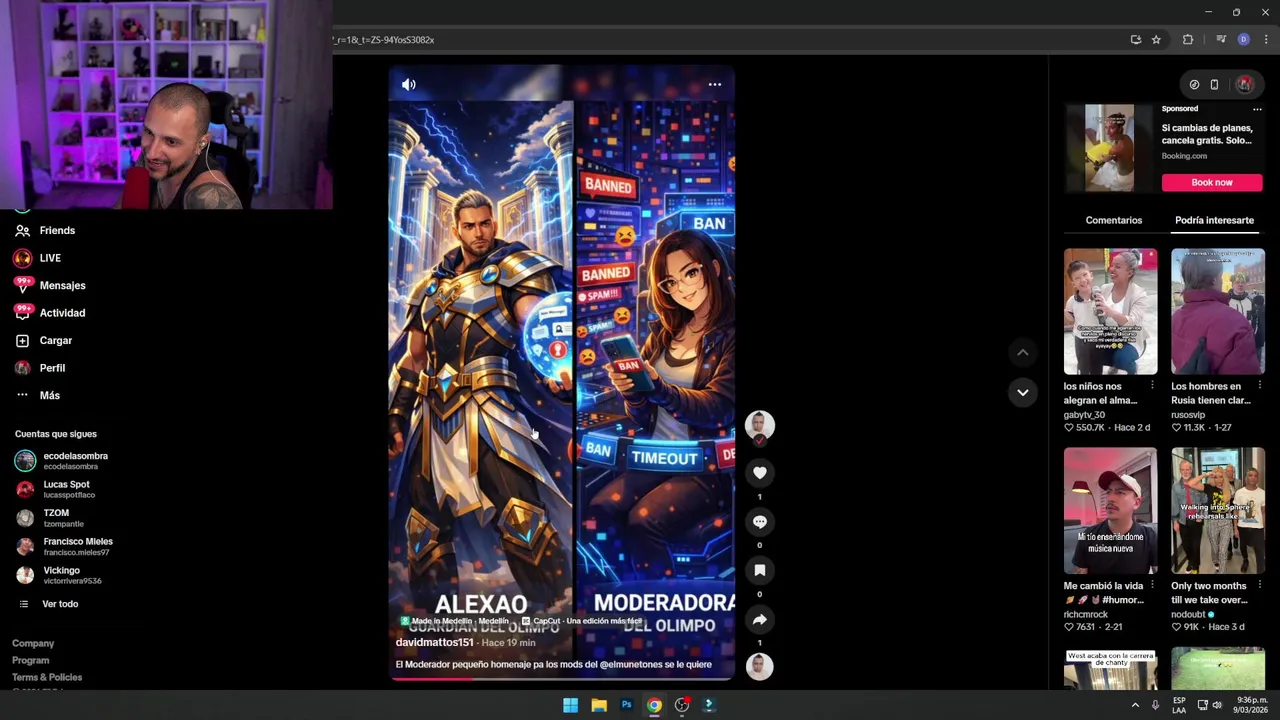Click the Actividad 99+ badge icon
1280x720 pixels.
[x=22, y=313]
